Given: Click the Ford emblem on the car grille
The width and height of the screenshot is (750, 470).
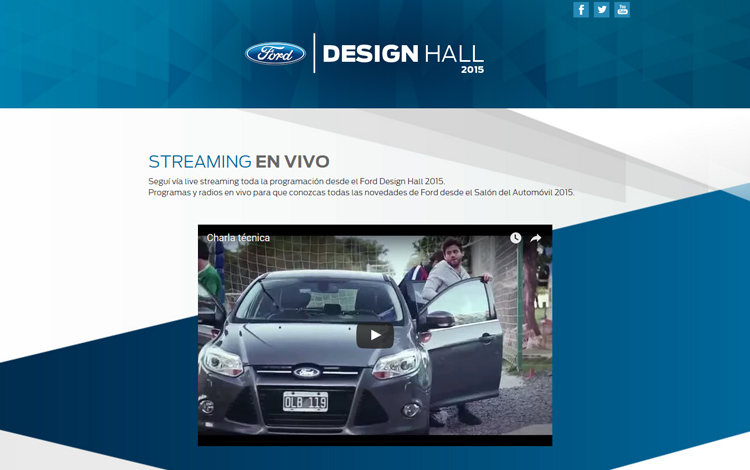Looking at the screenshot, I should coord(306,371).
